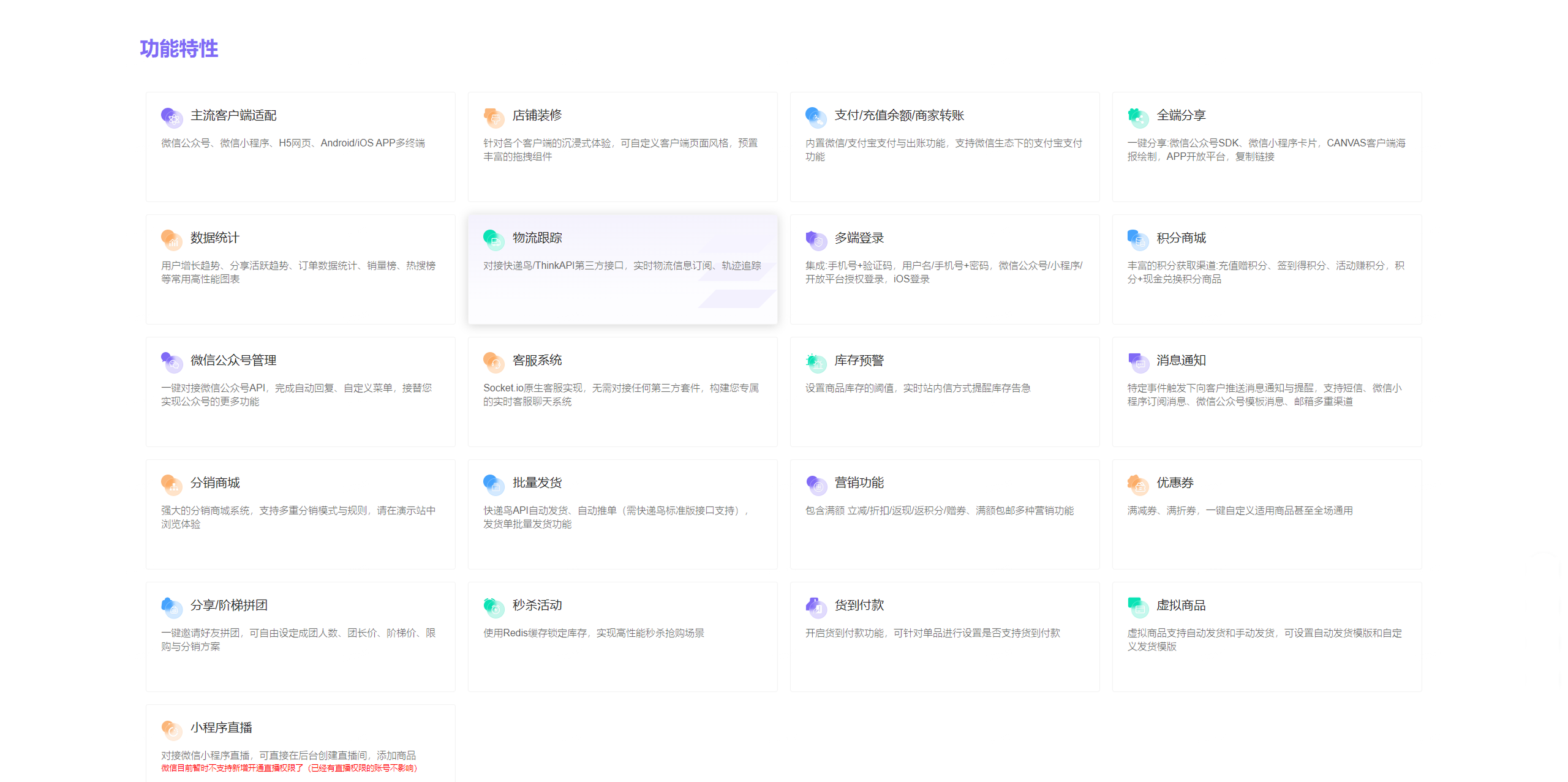
Task: Click the 物流跟踪 green icon
Action: (494, 239)
